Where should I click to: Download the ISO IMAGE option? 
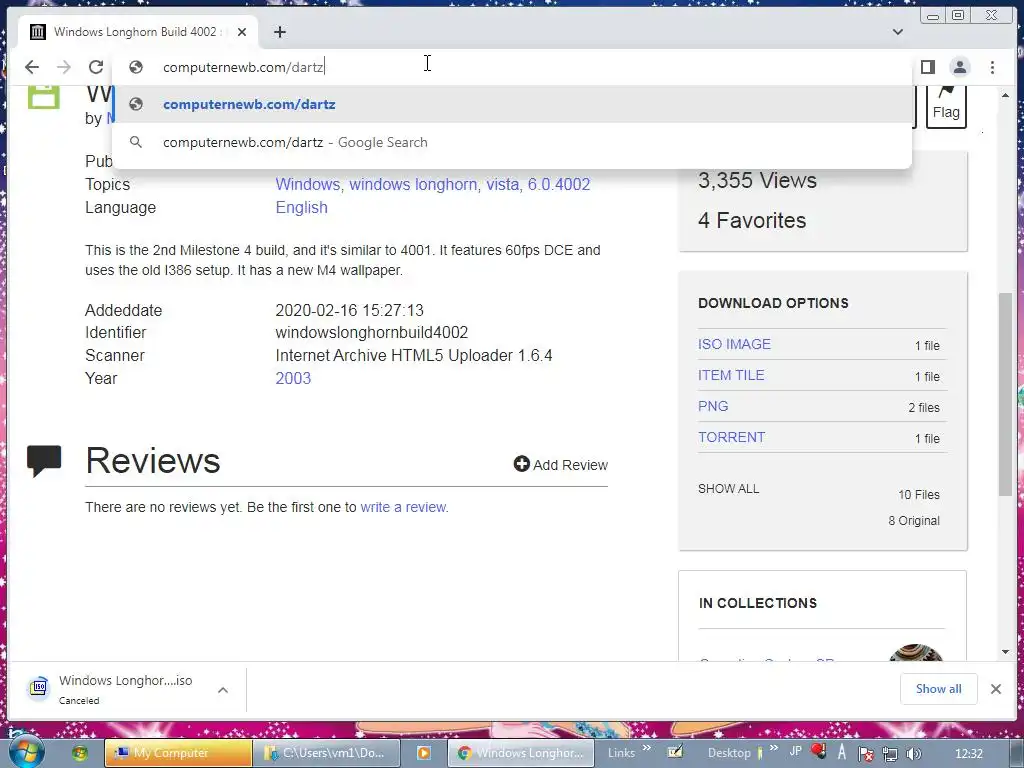pos(734,344)
